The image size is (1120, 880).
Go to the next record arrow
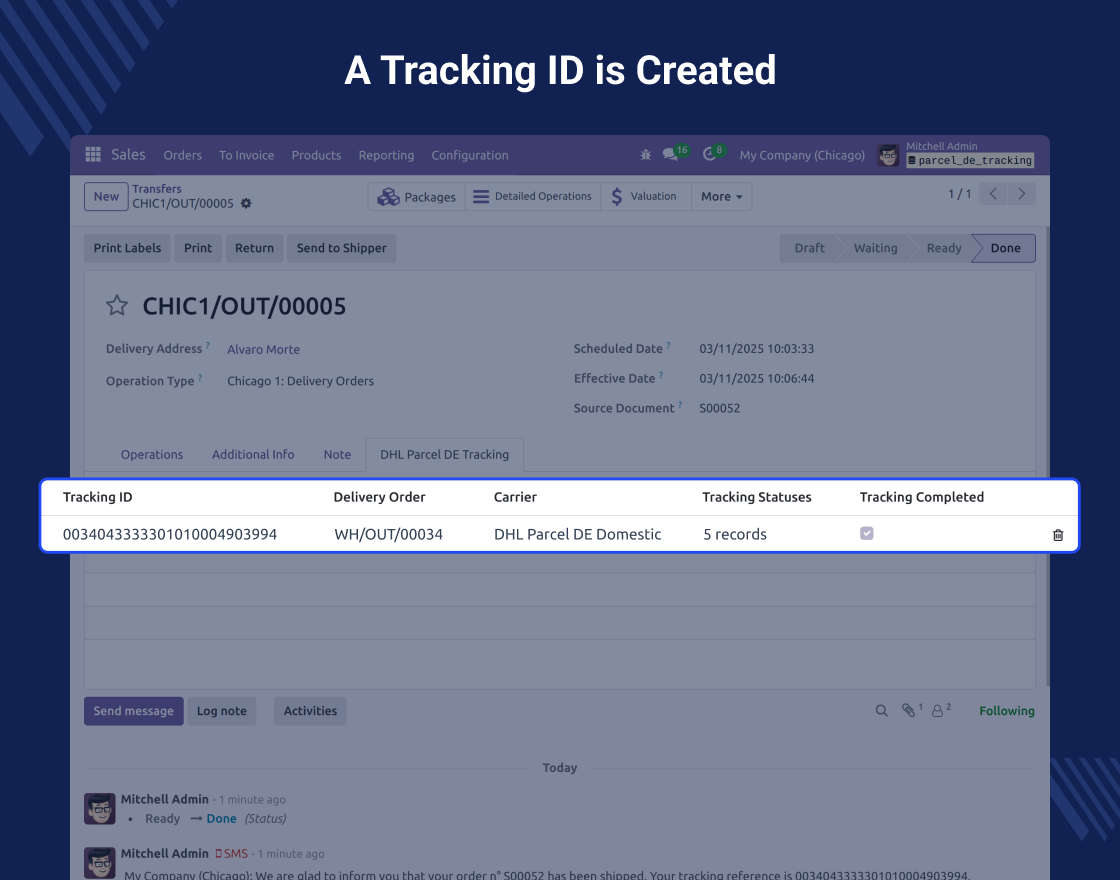tap(1021, 194)
